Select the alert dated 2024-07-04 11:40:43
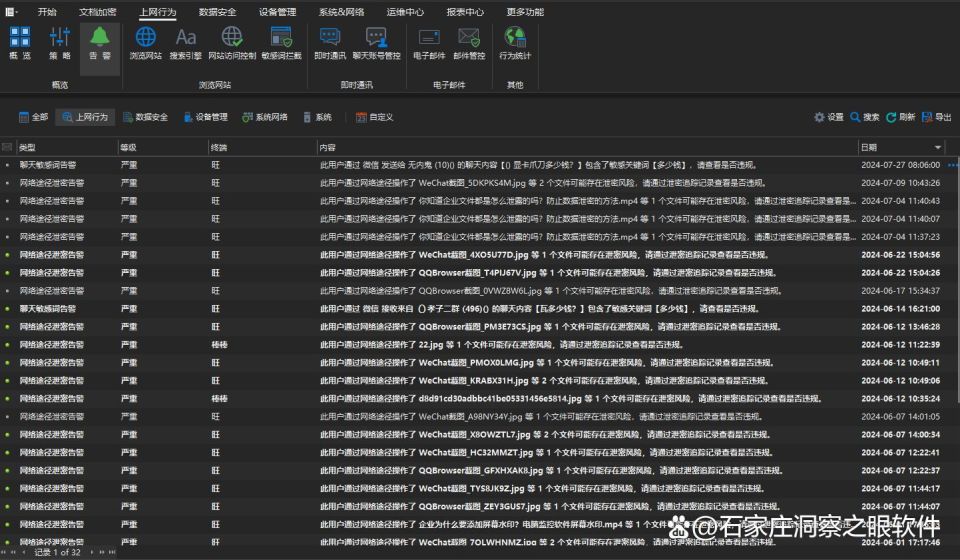960x560 pixels. 473,201
